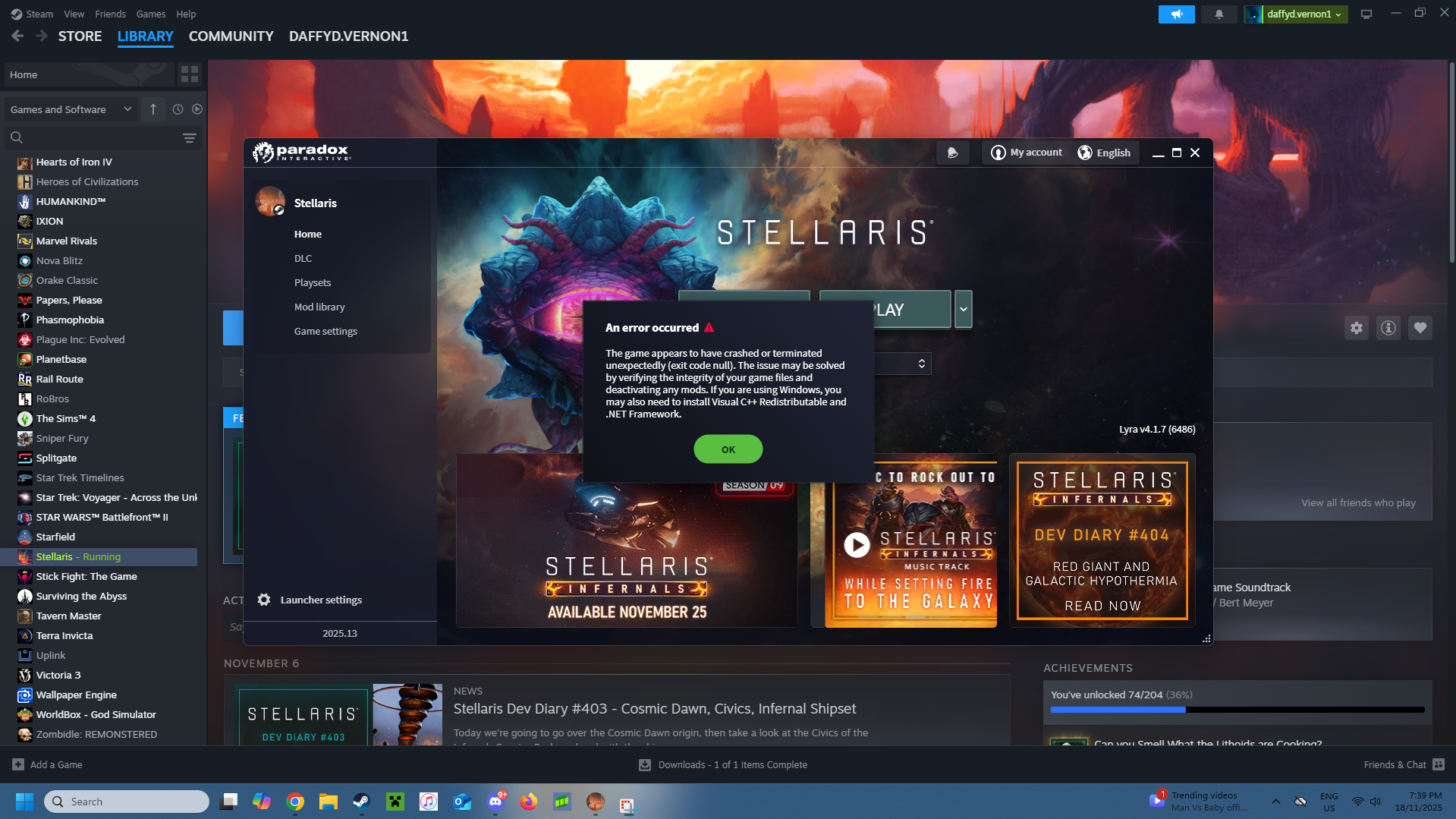Toggle ready-to-play filter icon

point(197,109)
